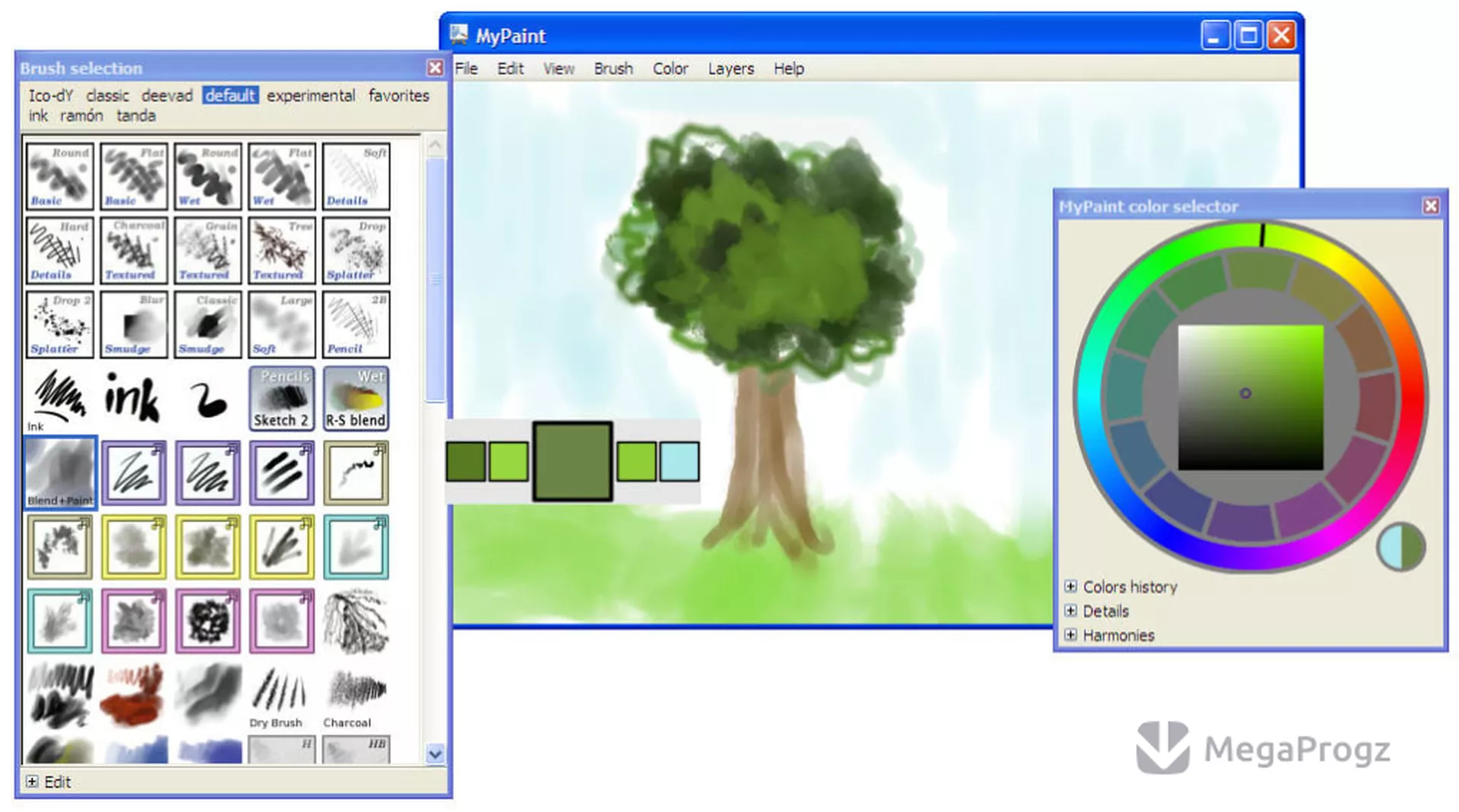1459x812 pixels.
Task: Select the Flat Basic brush
Action: click(x=134, y=176)
